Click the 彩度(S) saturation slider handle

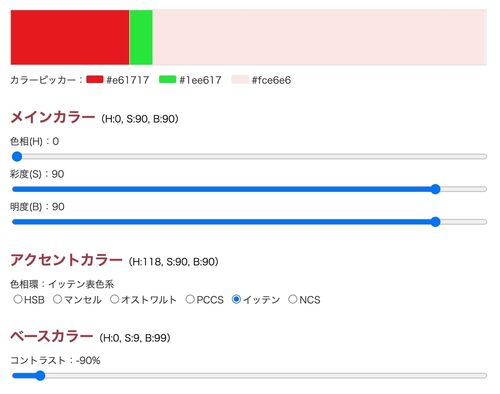point(435,189)
